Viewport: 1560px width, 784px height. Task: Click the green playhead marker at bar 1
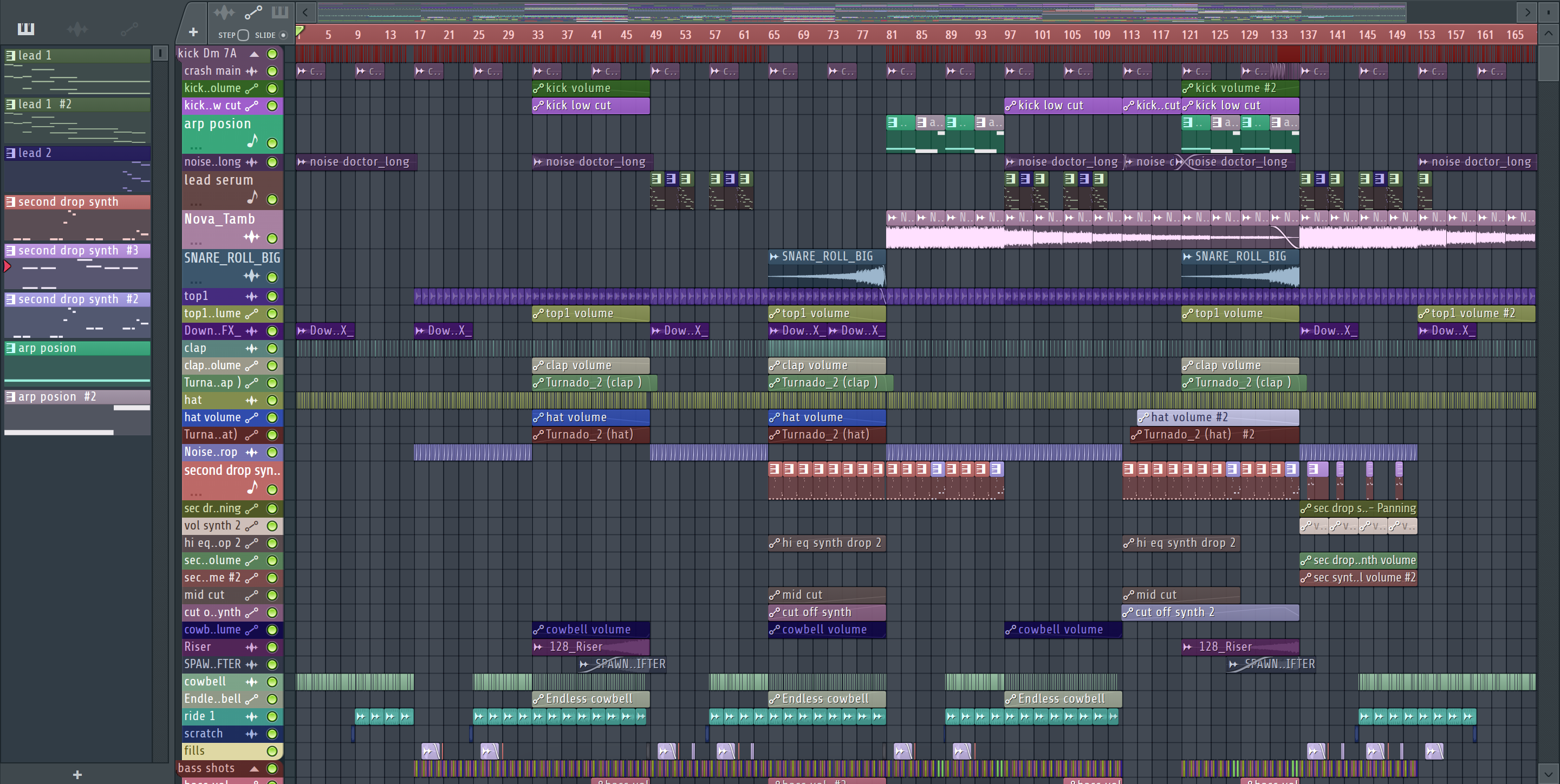coord(300,30)
